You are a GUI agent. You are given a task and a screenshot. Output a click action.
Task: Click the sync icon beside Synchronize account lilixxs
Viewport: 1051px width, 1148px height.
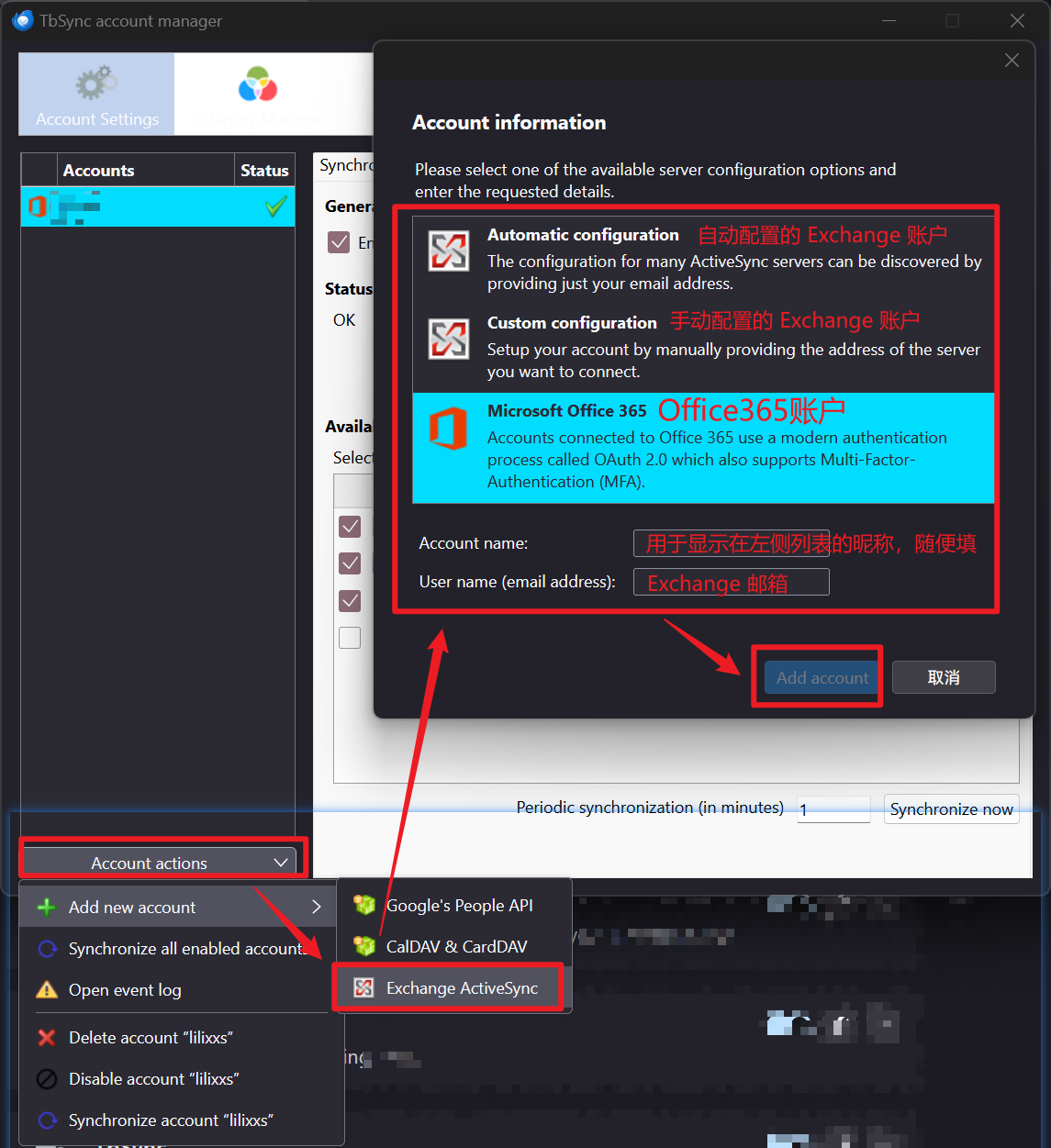47,1120
